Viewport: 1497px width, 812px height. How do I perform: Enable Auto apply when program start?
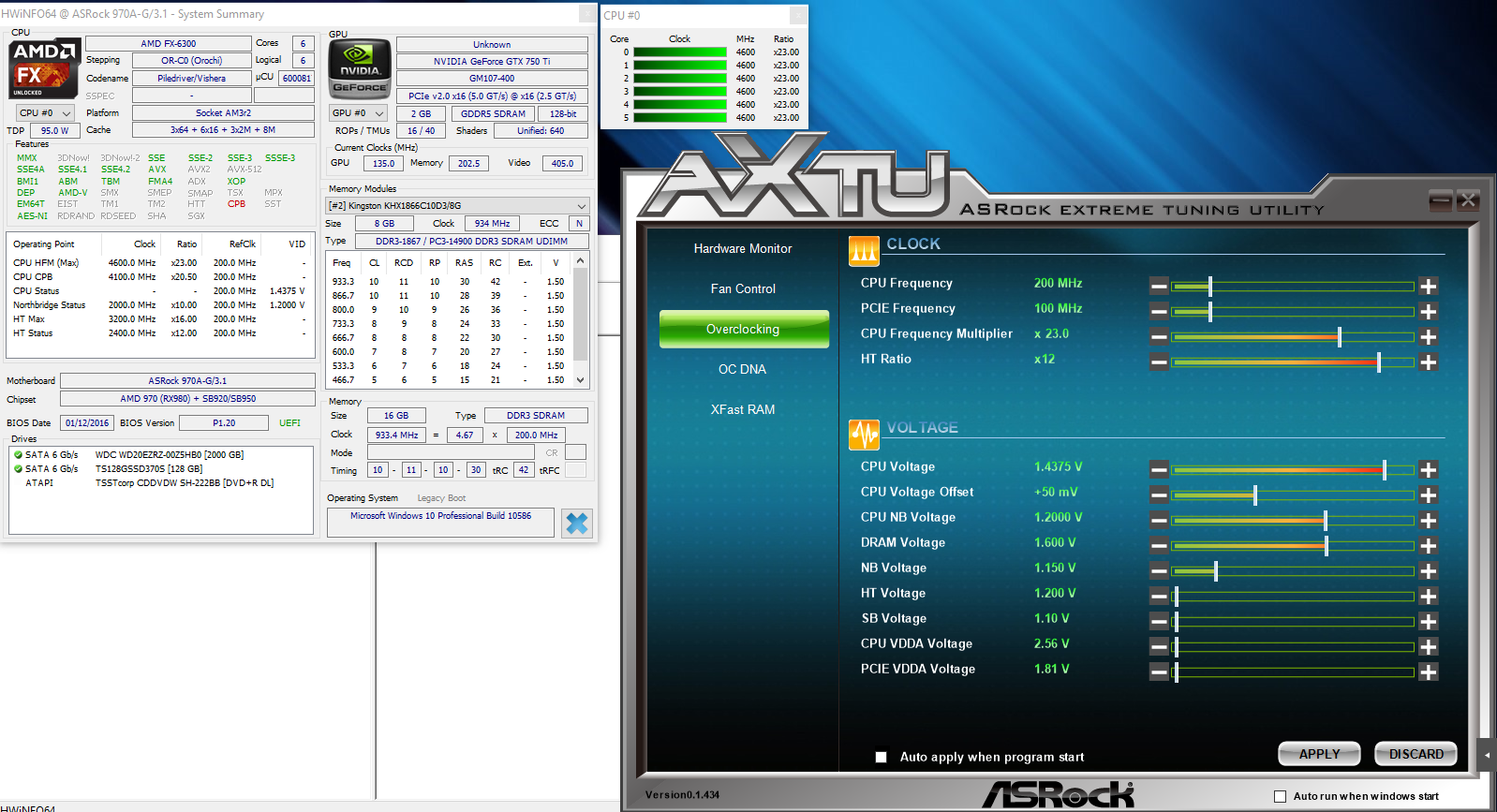click(x=881, y=757)
